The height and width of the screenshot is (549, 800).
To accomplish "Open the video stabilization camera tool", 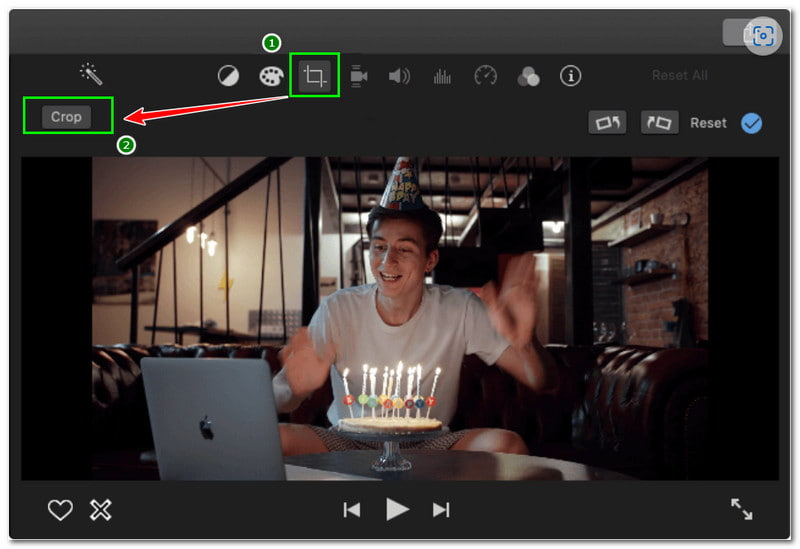I will pos(359,76).
